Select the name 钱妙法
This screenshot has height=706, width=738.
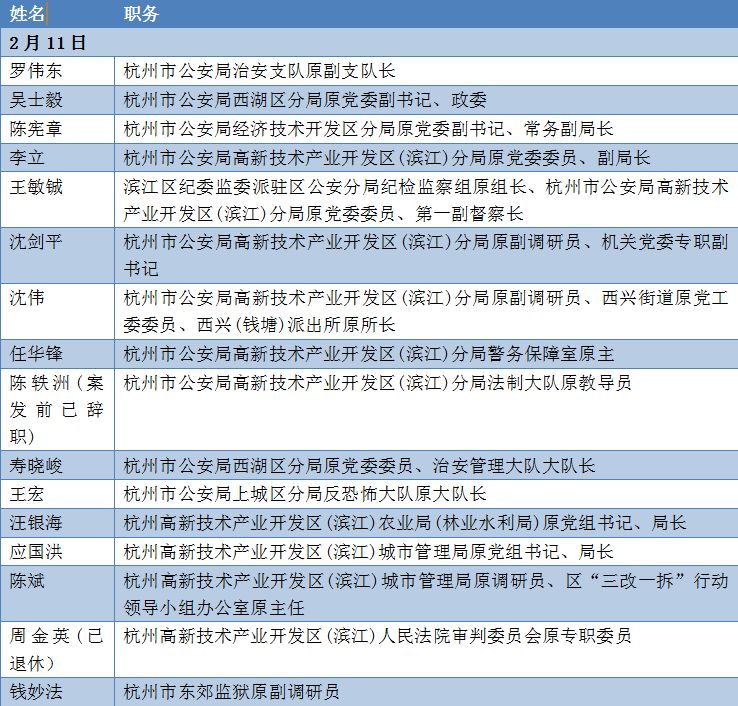pyautogui.click(x=36, y=691)
